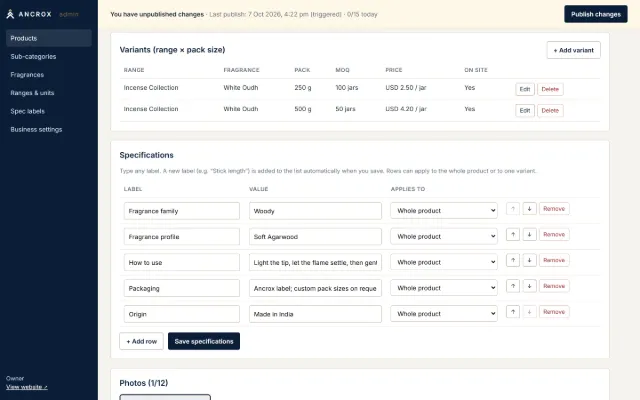Viewport: 640px width, 400px height.
Task: Click the Origin label field
Action: (x=182, y=314)
